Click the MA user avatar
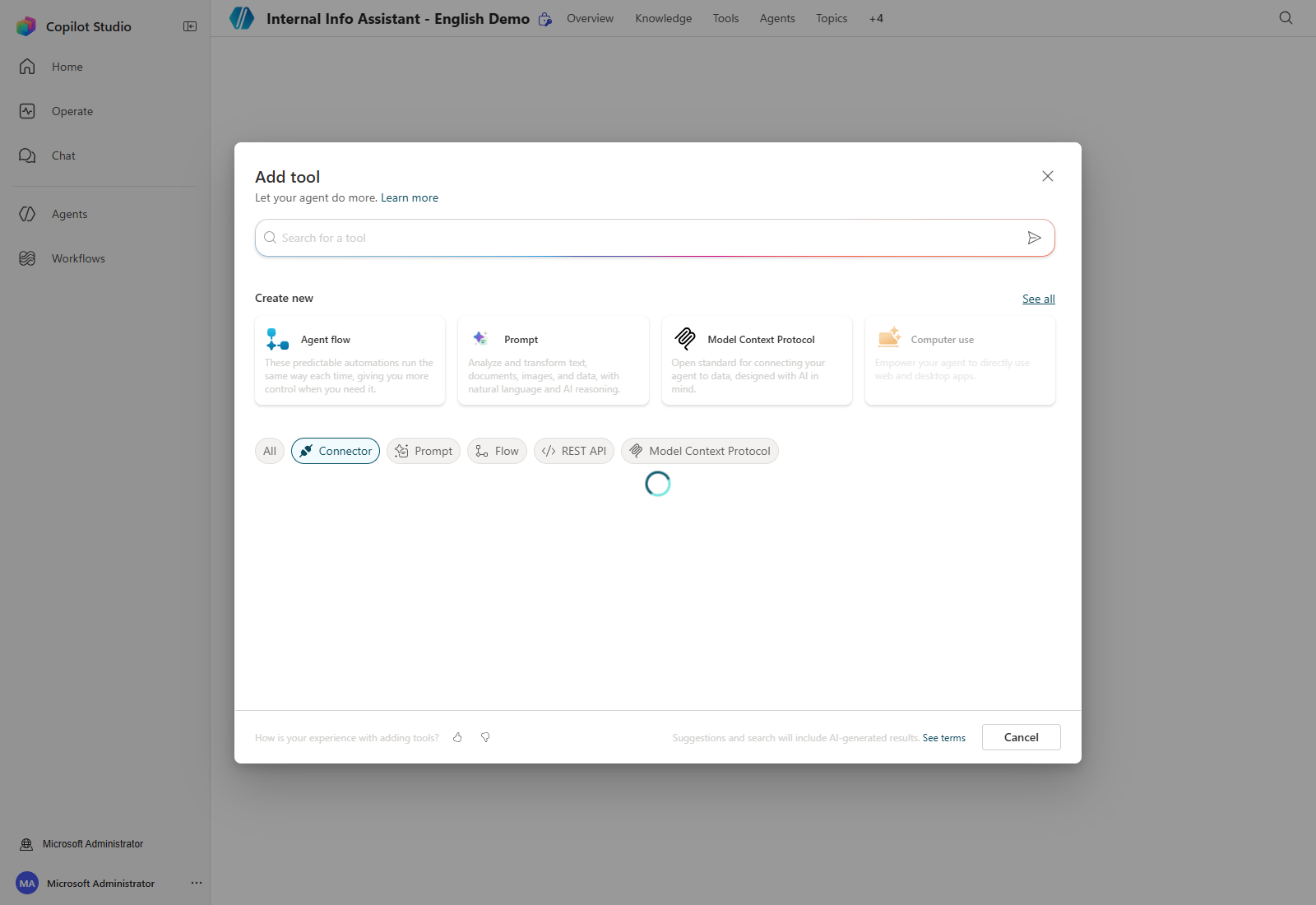Screen dimensions: 1316x905 coord(27,884)
